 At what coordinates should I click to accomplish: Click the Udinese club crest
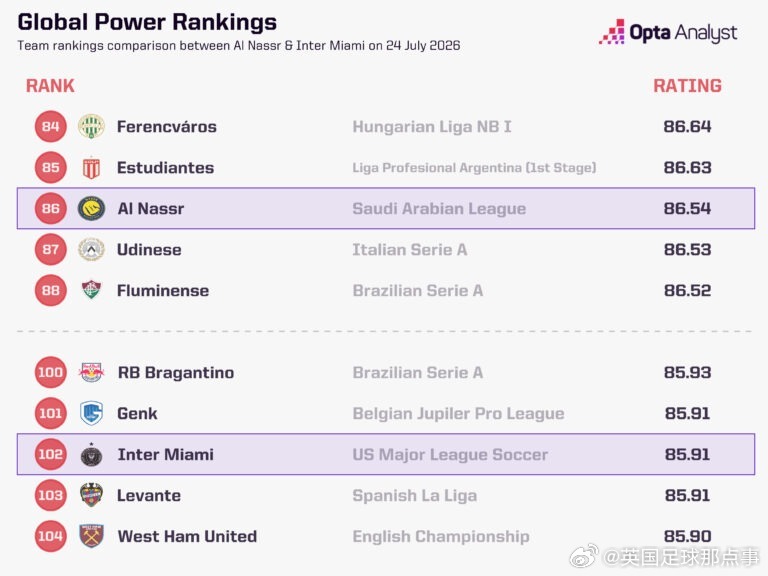91,250
